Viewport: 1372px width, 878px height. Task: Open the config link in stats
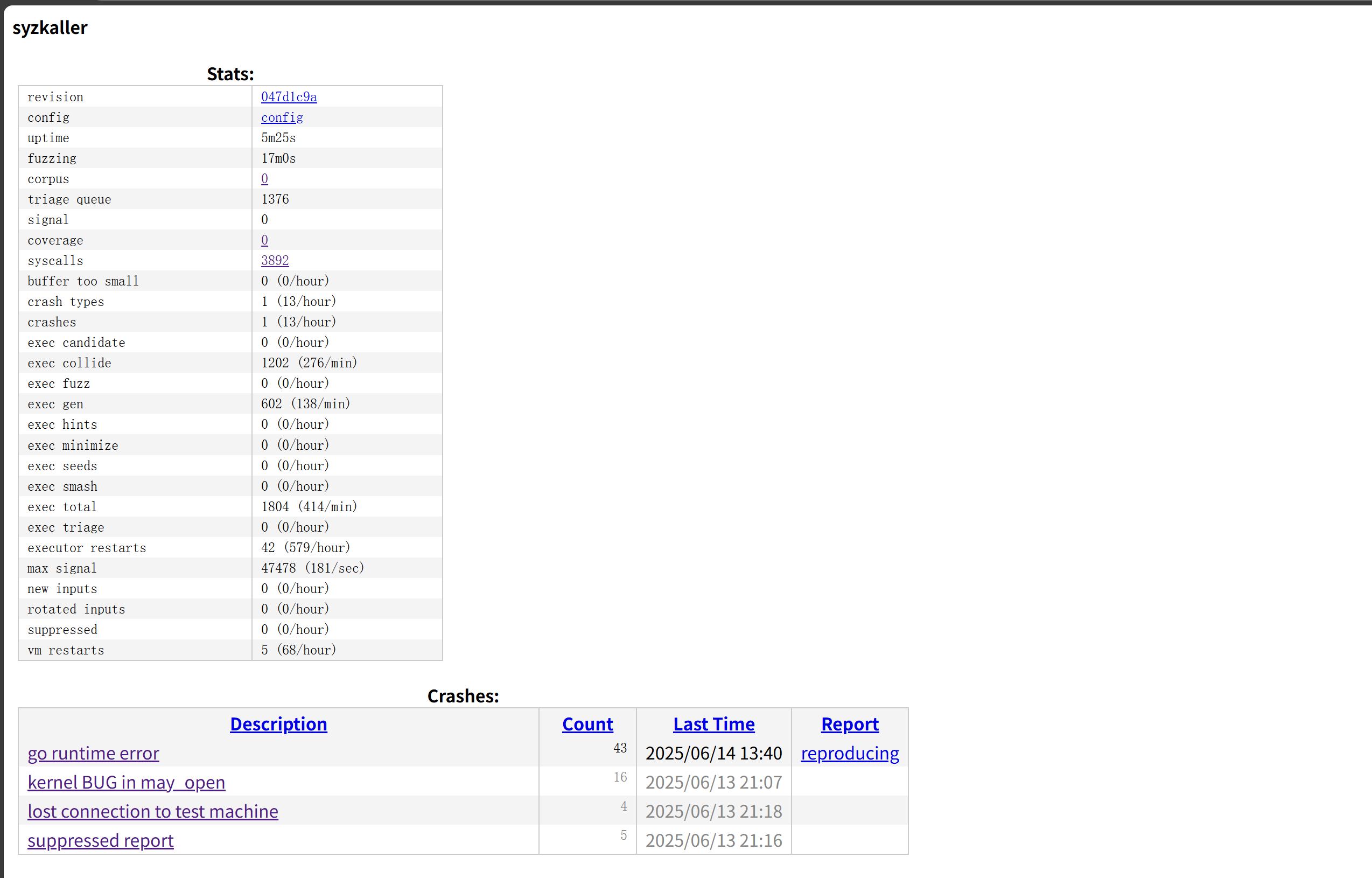(x=282, y=117)
